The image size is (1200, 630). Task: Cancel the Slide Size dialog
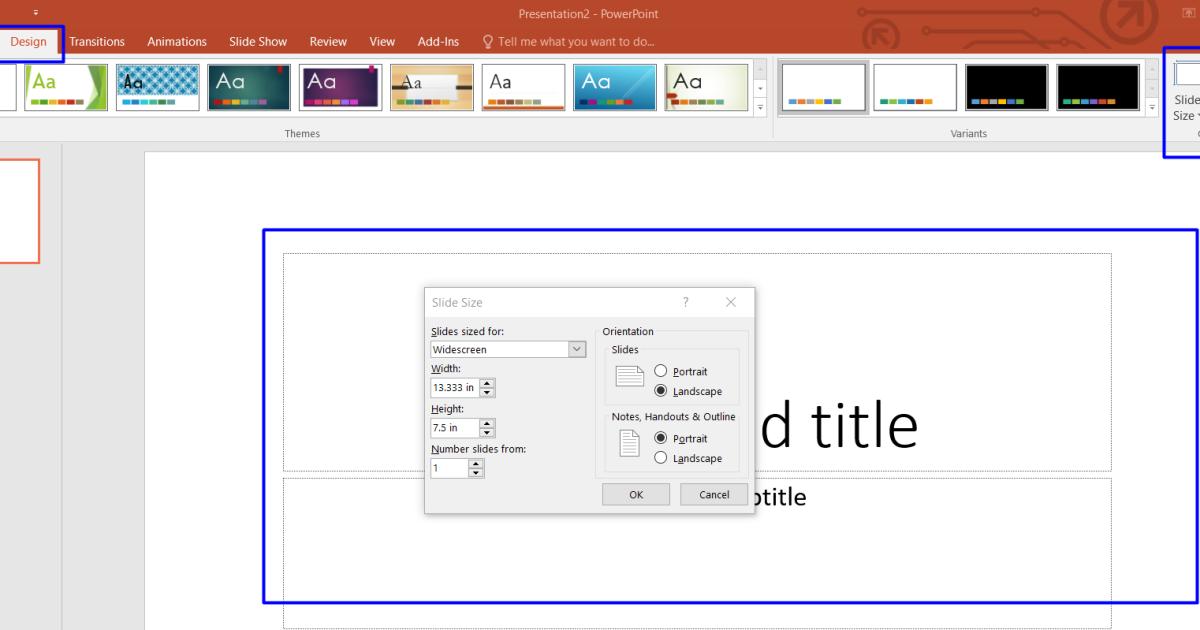[713, 494]
